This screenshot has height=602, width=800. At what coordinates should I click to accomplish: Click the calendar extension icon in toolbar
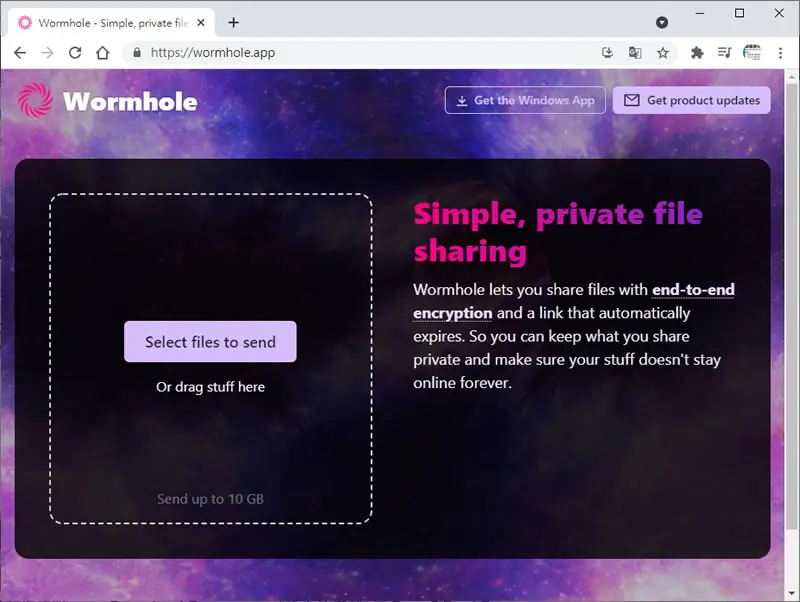752,53
